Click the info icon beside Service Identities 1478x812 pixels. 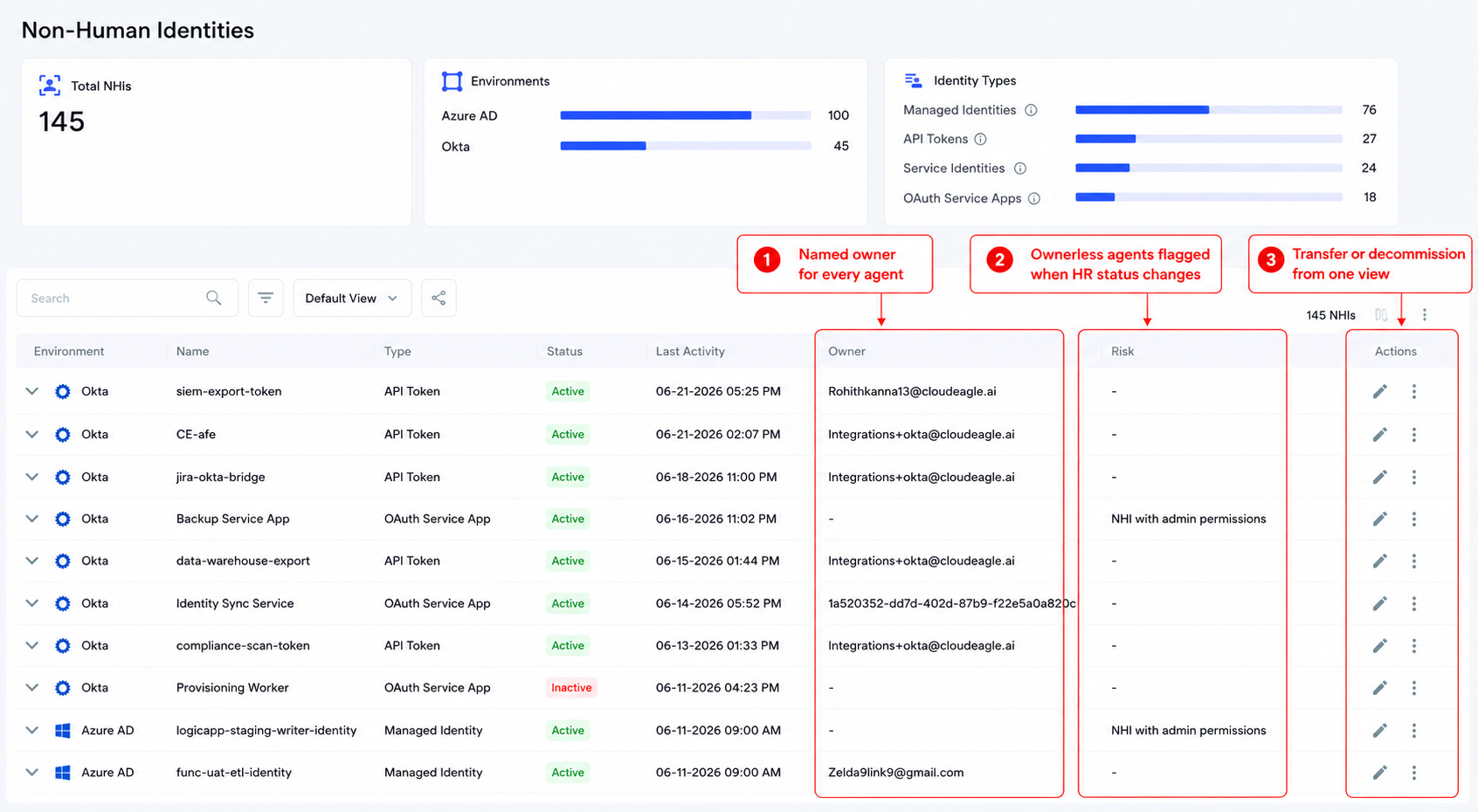(x=1019, y=169)
